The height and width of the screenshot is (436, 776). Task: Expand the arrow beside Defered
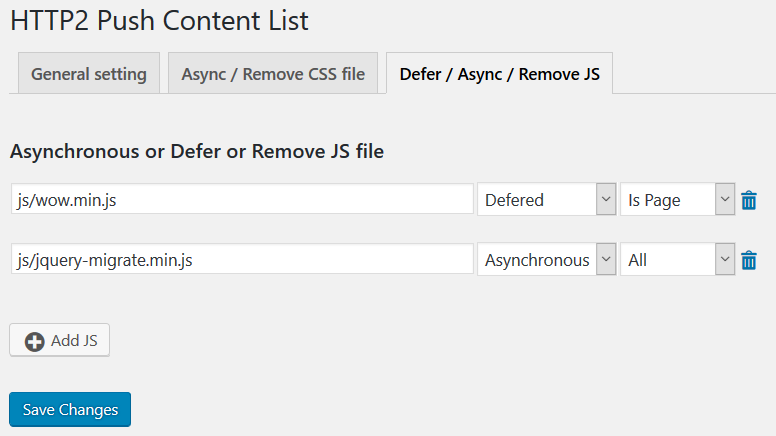coord(605,200)
